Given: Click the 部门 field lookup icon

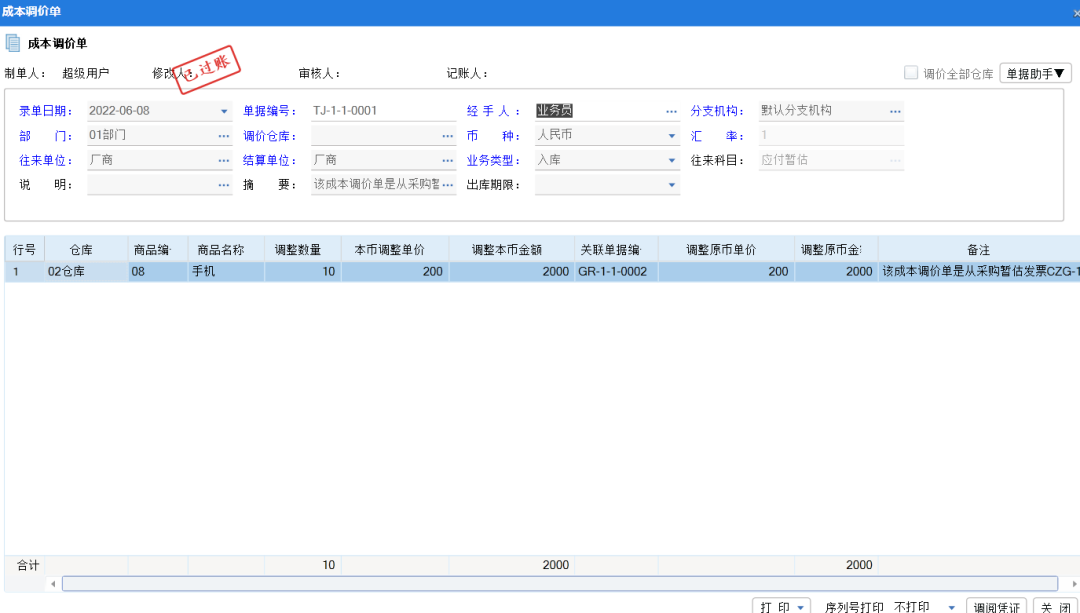Looking at the screenshot, I should 224,134.
